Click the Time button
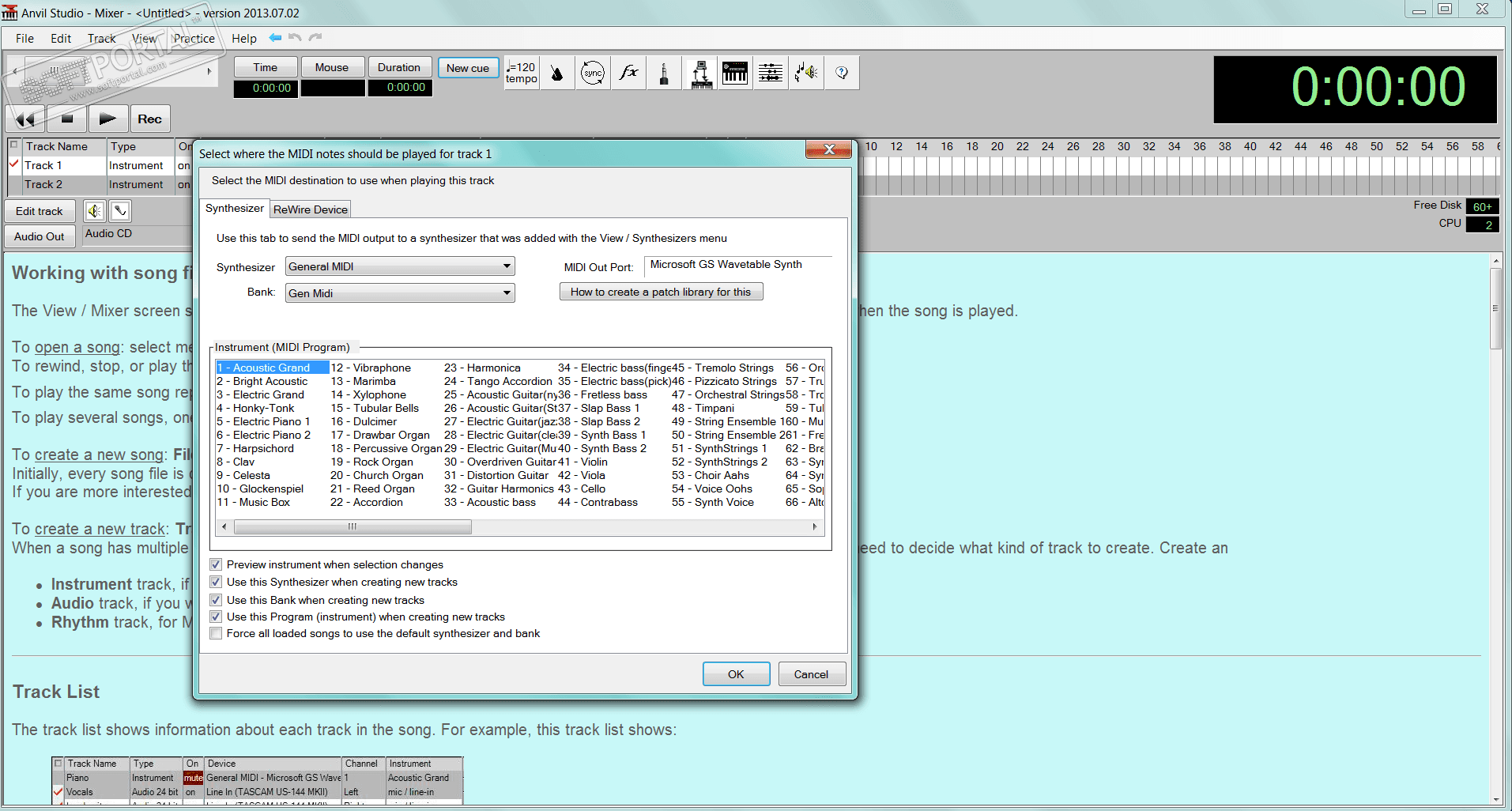 (x=266, y=67)
